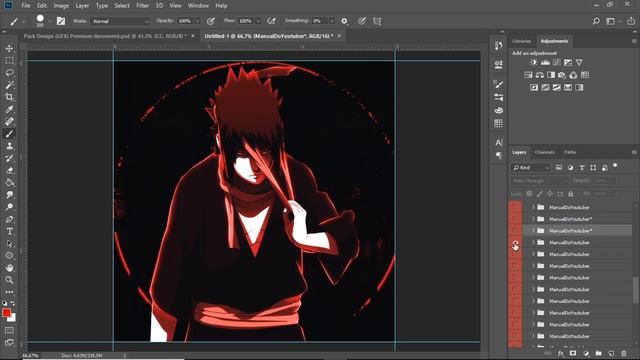Add a Levels adjustment

point(545,62)
